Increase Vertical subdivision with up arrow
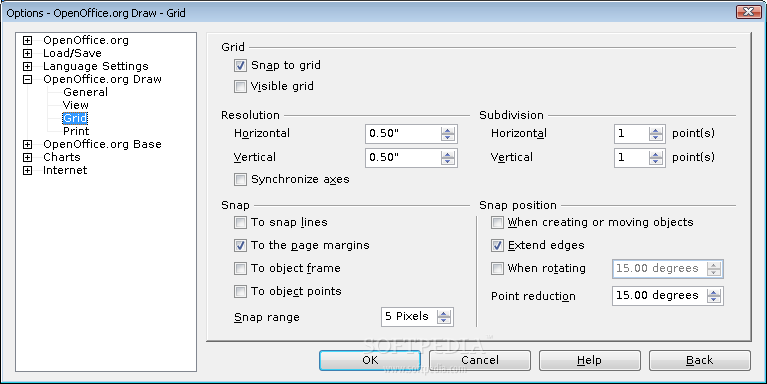 pyautogui.click(x=655, y=154)
